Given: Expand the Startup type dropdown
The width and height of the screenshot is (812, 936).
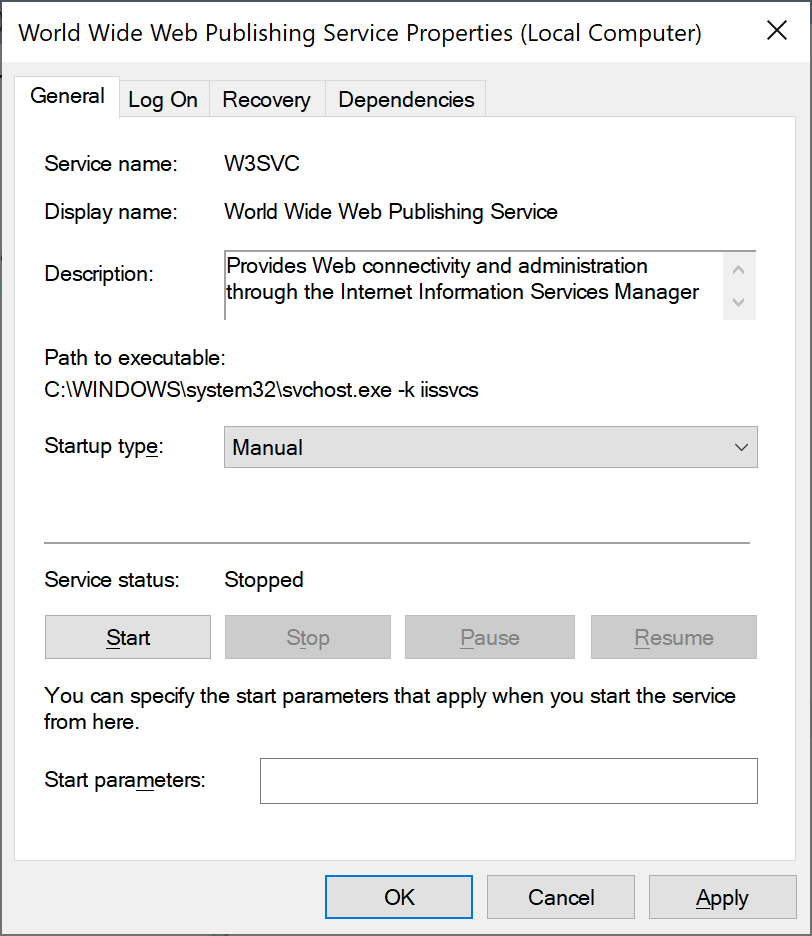Looking at the screenshot, I should tap(491, 447).
